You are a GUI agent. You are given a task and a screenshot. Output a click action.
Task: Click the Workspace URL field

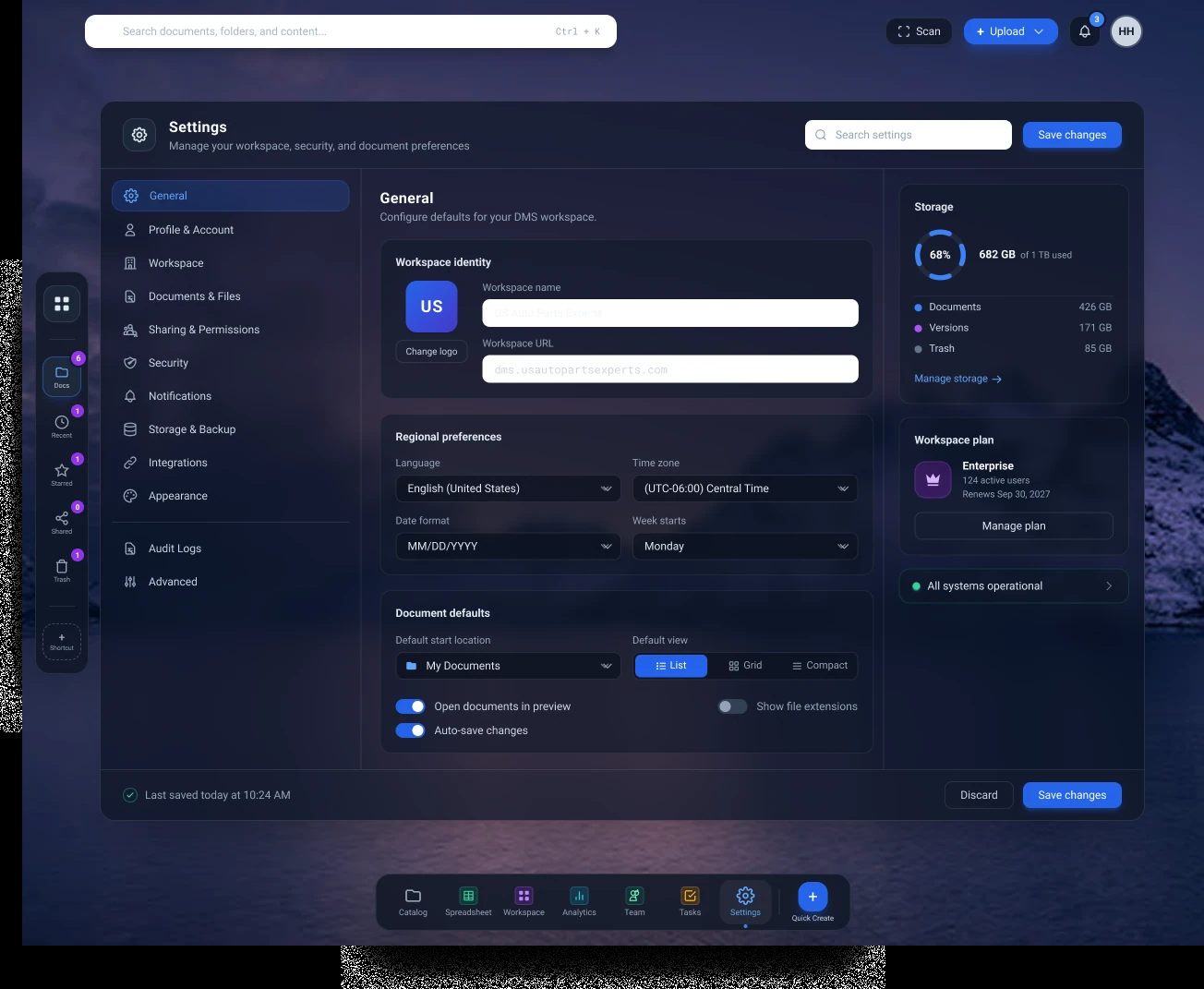670,369
